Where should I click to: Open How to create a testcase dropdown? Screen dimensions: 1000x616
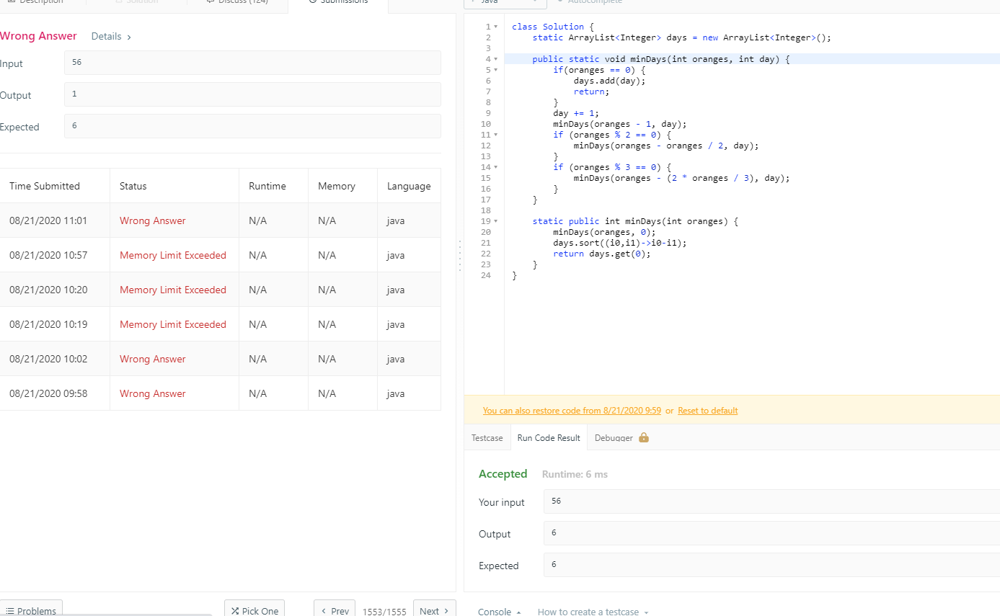tap(592, 612)
